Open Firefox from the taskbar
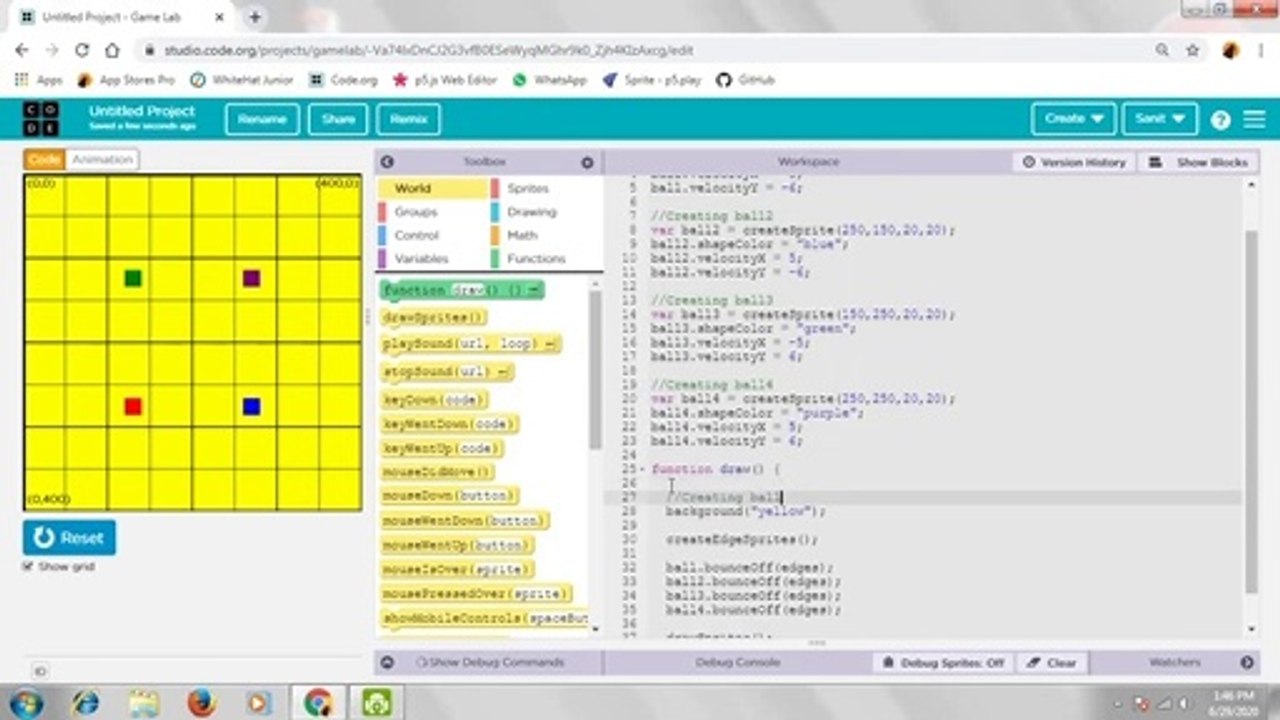The width and height of the screenshot is (1280, 720). [202, 702]
